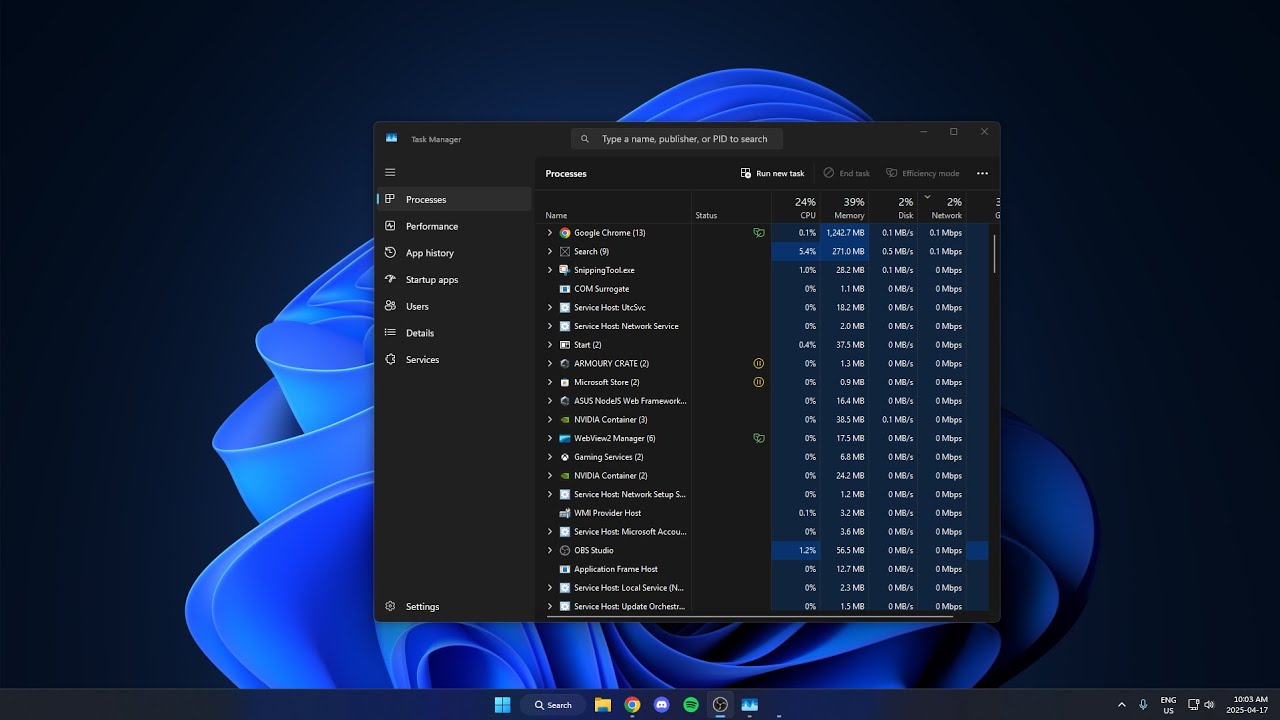Open File Explorer from the taskbar
The height and width of the screenshot is (720, 1280).
pyautogui.click(x=603, y=705)
